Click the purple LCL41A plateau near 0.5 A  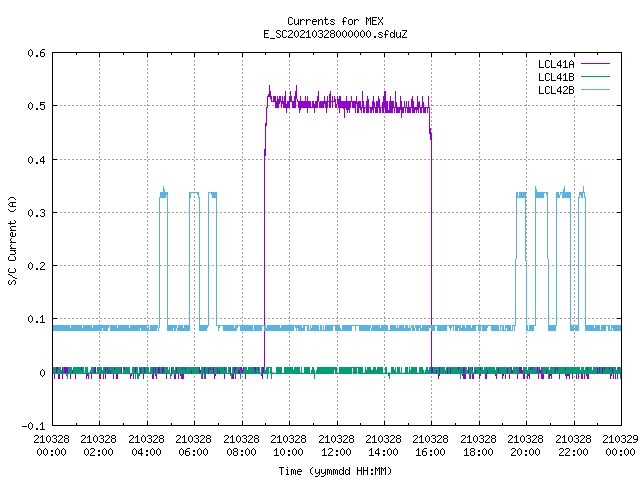tap(348, 104)
